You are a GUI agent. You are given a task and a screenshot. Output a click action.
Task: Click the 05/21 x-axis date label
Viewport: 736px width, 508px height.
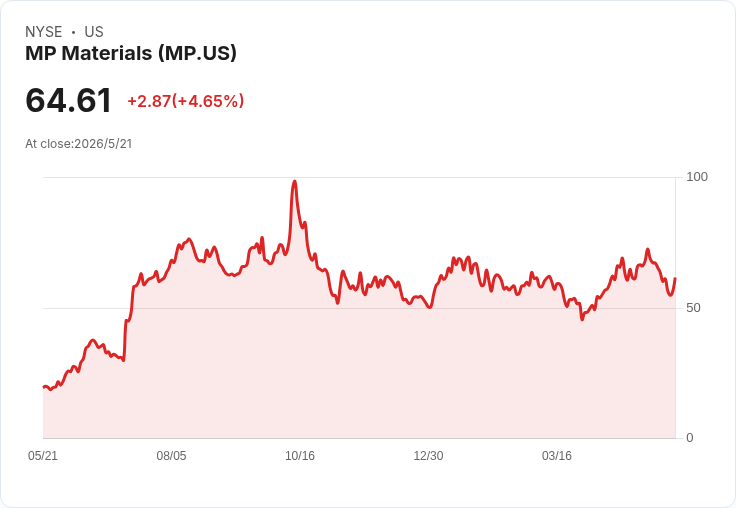[43, 455]
